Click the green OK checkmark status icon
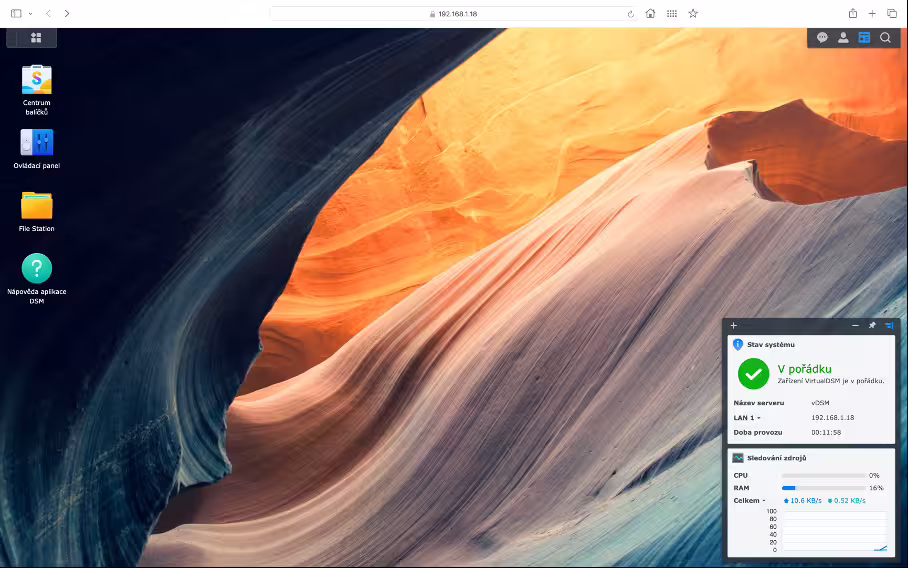This screenshot has height=568, width=908. point(753,374)
